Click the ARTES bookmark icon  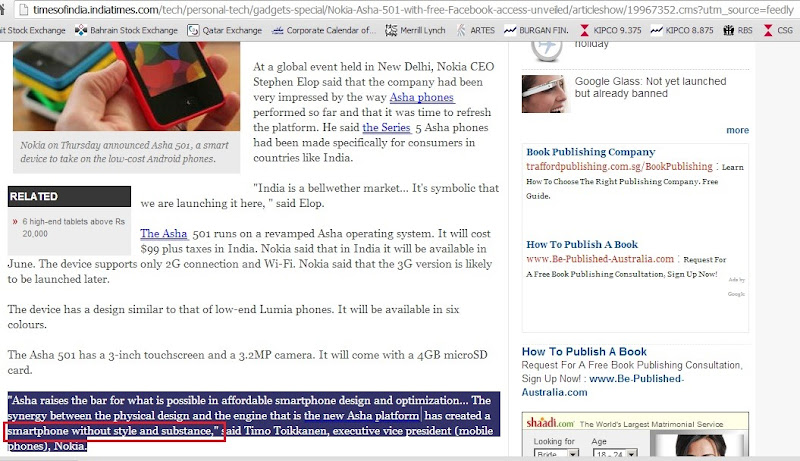tap(461, 31)
